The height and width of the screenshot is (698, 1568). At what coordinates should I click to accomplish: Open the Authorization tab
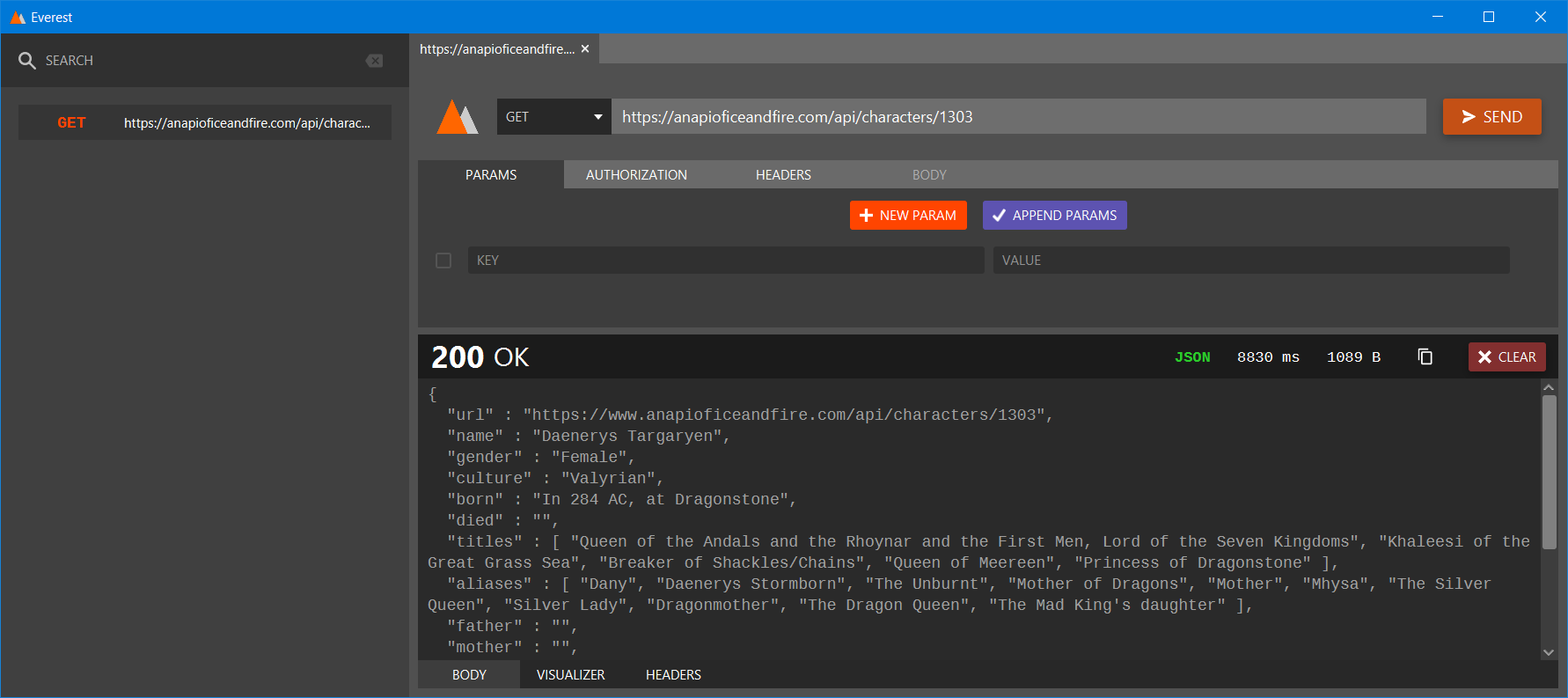pyautogui.click(x=636, y=175)
